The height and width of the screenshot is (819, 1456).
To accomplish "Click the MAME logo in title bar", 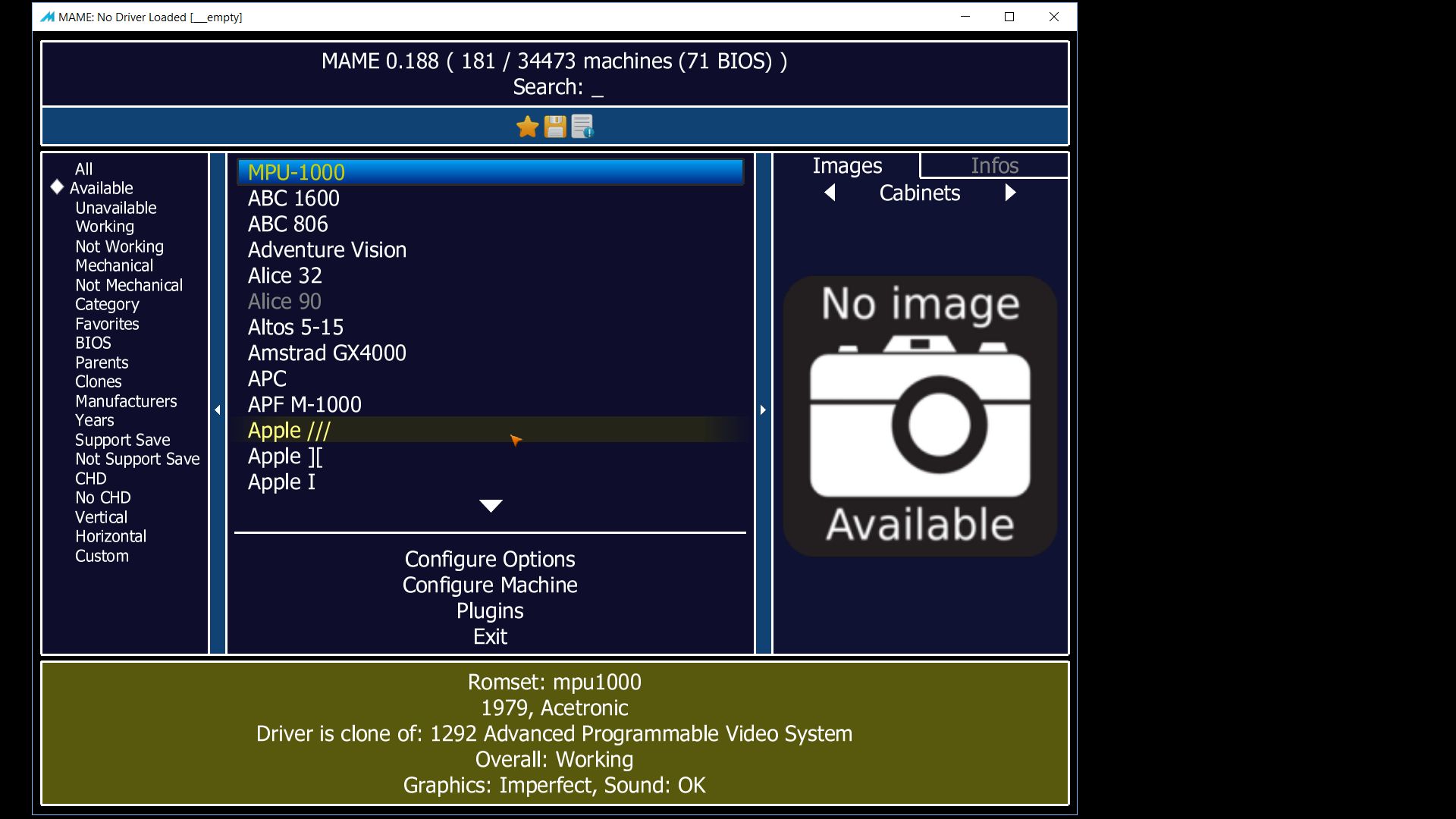I will point(47,17).
